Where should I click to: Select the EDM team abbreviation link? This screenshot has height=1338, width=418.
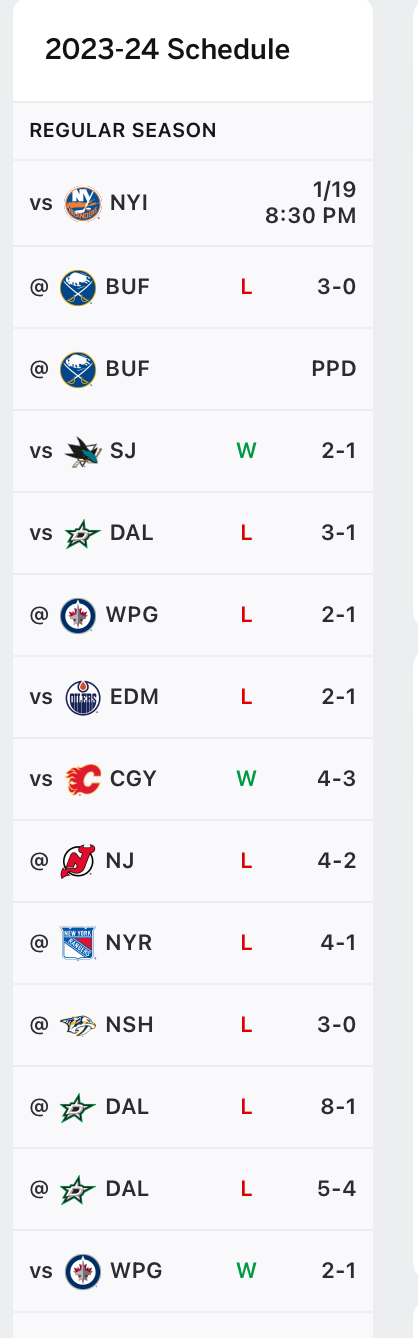[134, 696]
